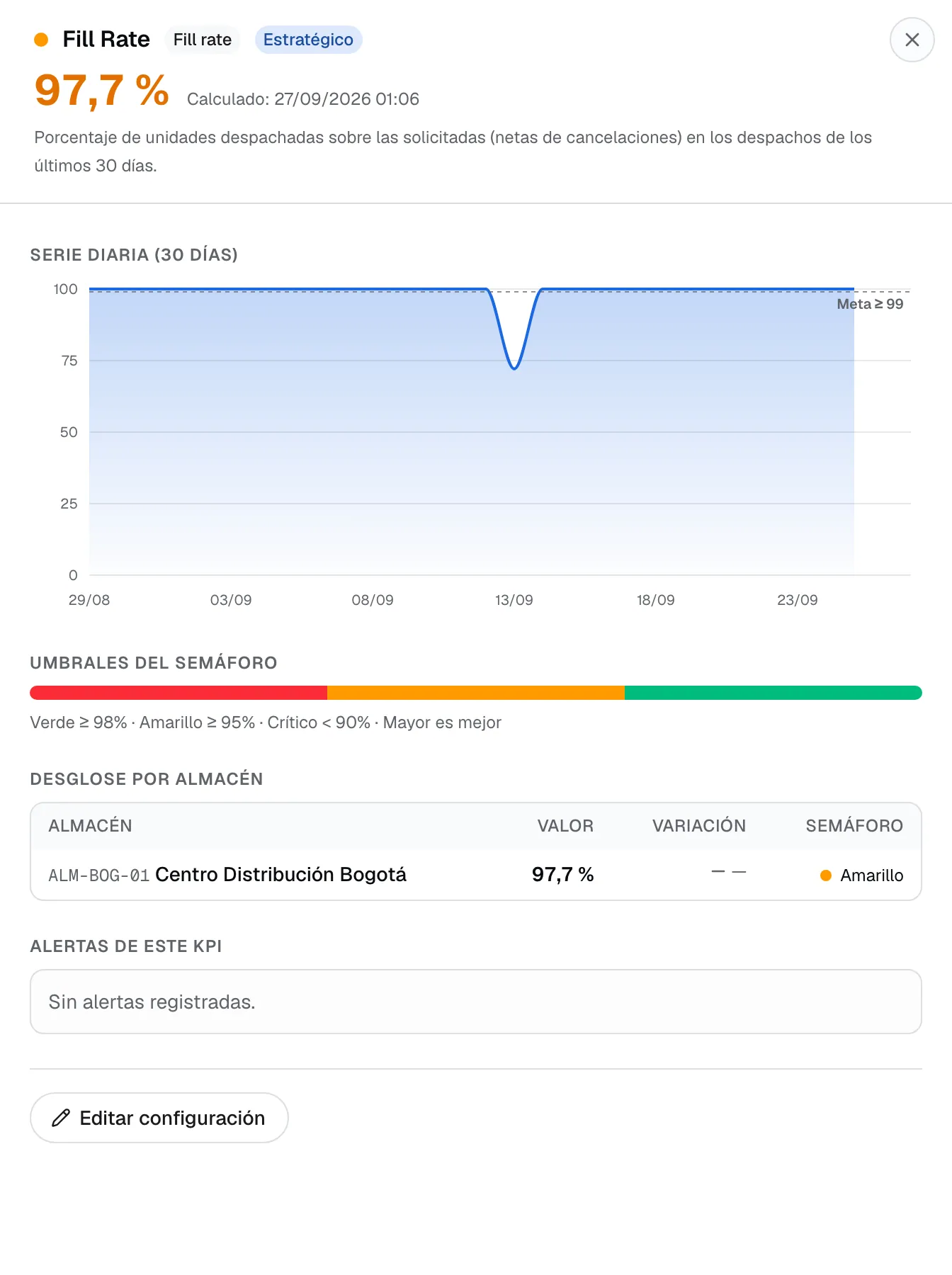
Task: Click the DESGLOSE POR ALMACÉN heading
Action: 147,779
